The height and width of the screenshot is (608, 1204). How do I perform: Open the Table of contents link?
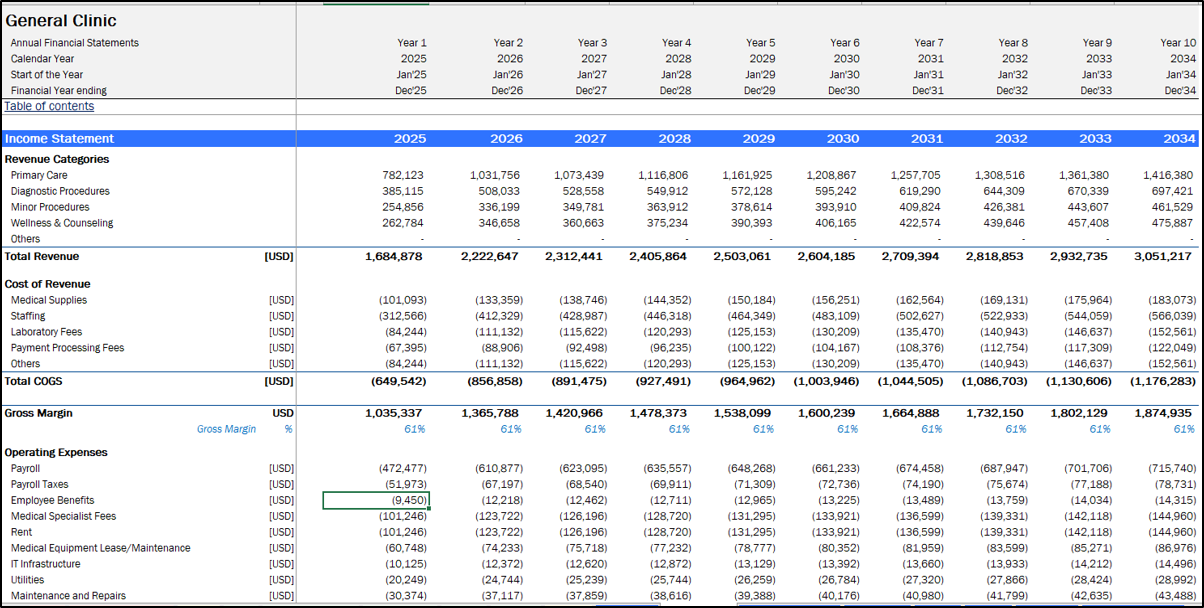coord(49,106)
